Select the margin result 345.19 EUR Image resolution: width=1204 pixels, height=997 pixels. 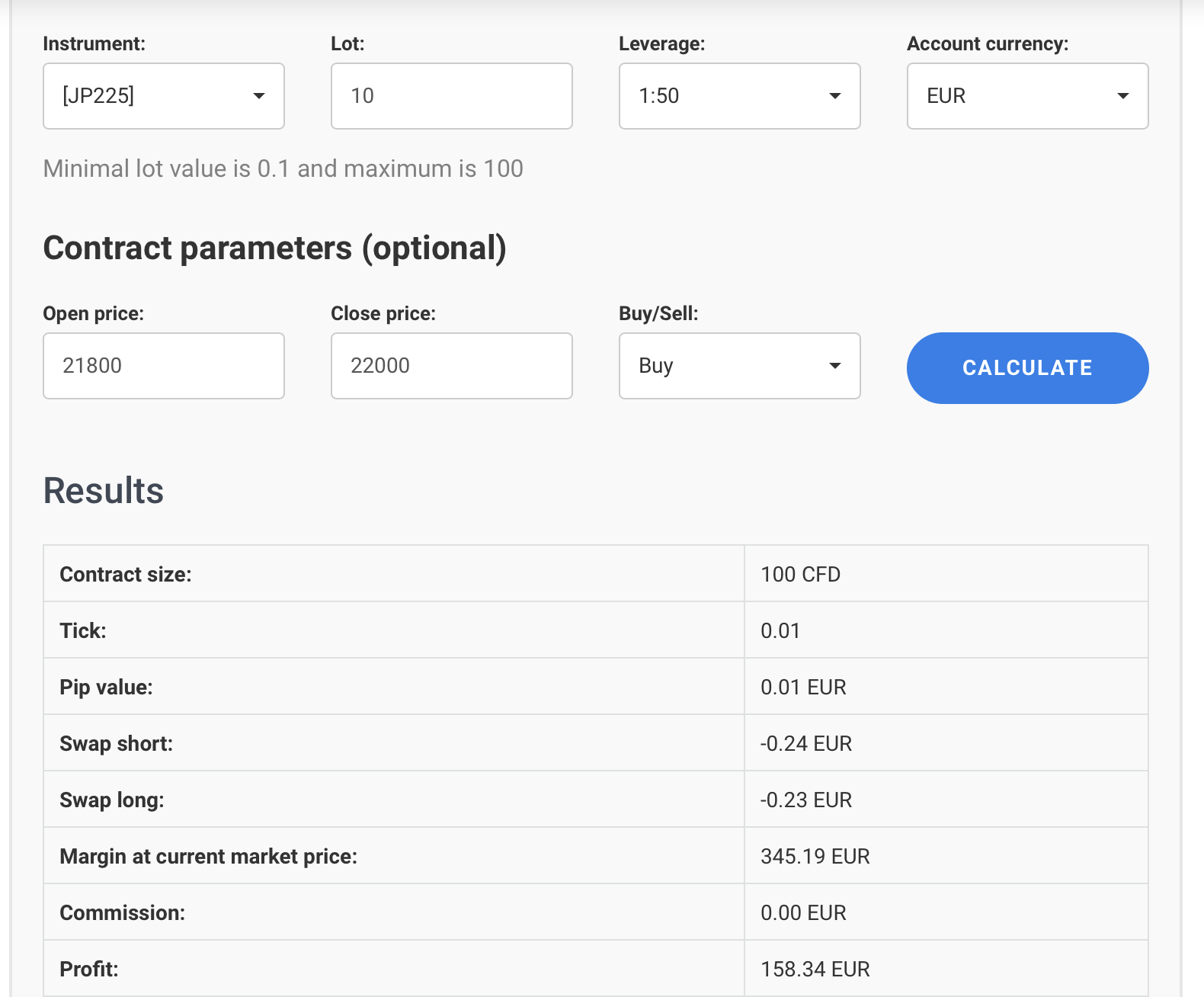coord(815,856)
